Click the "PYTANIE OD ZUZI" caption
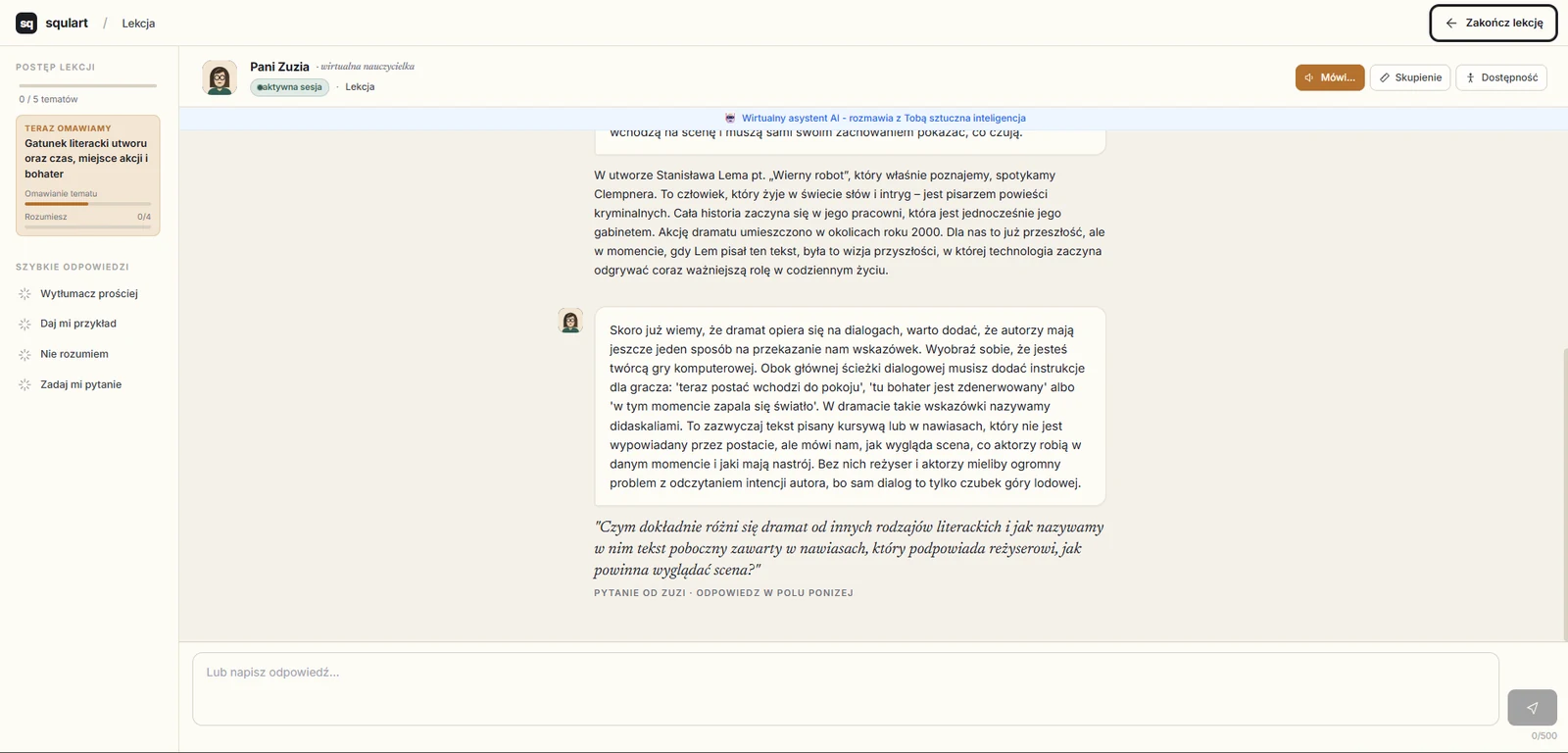 (723, 593)
